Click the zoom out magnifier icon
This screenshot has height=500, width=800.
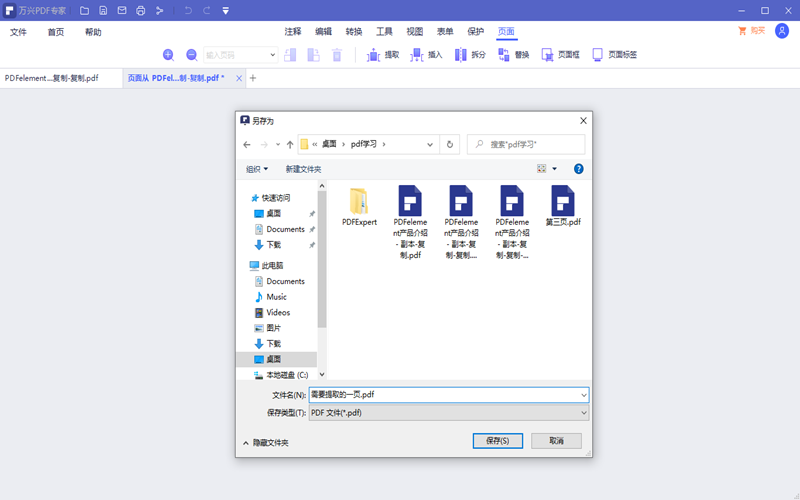click(191, 55)
